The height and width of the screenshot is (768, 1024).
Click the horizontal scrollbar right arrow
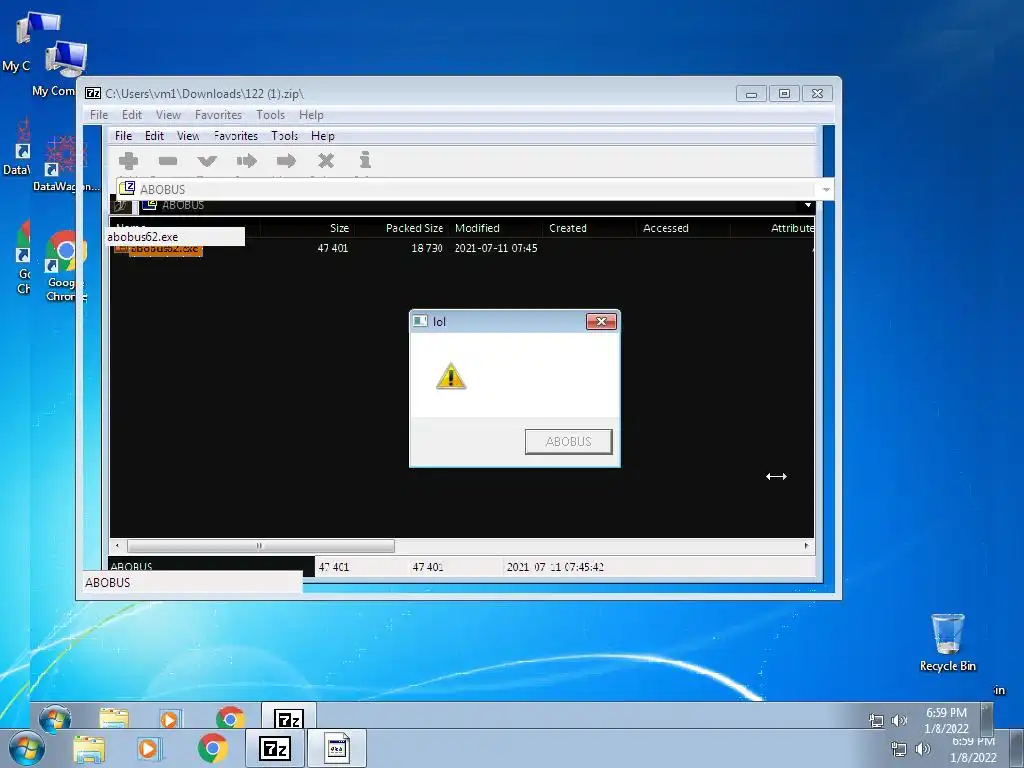807,545
